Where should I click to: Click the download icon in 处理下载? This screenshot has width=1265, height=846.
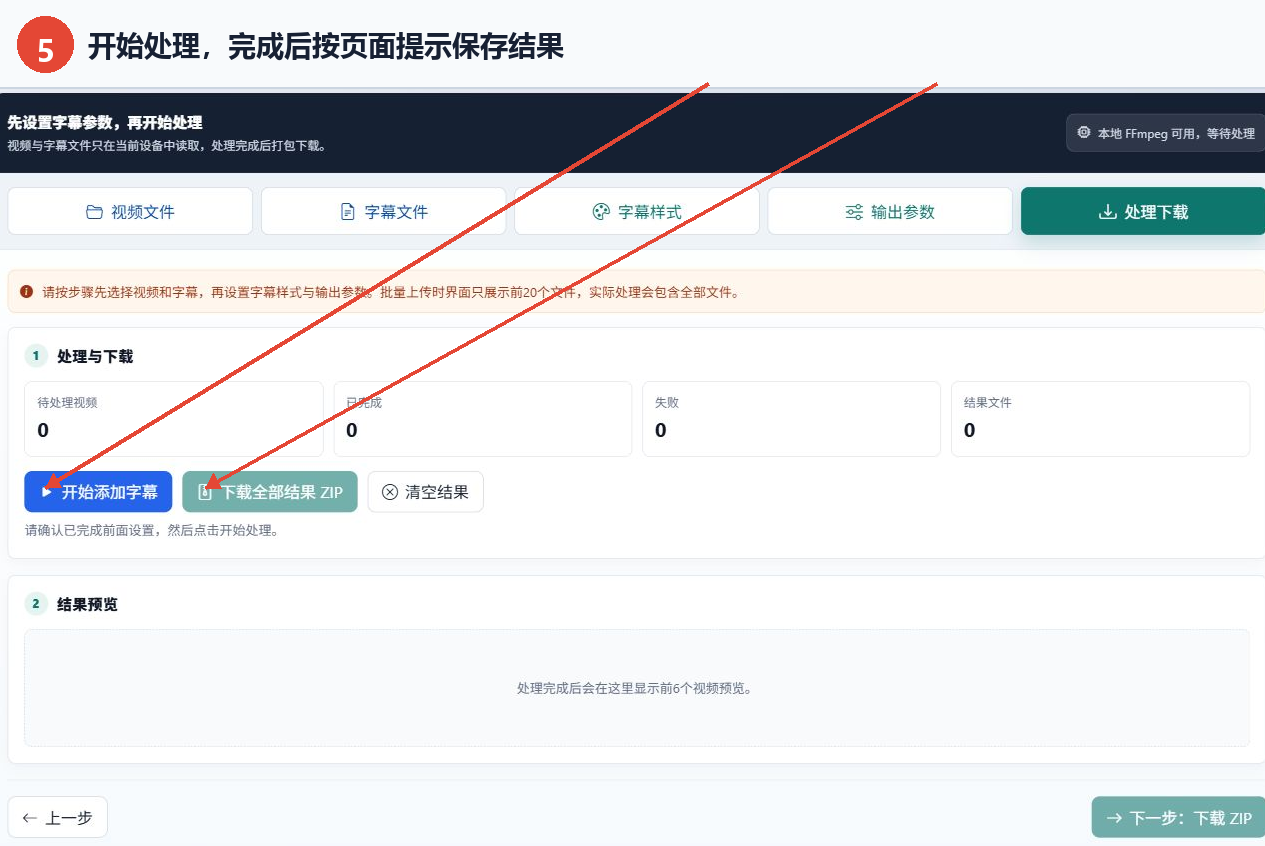[1107, 212]
